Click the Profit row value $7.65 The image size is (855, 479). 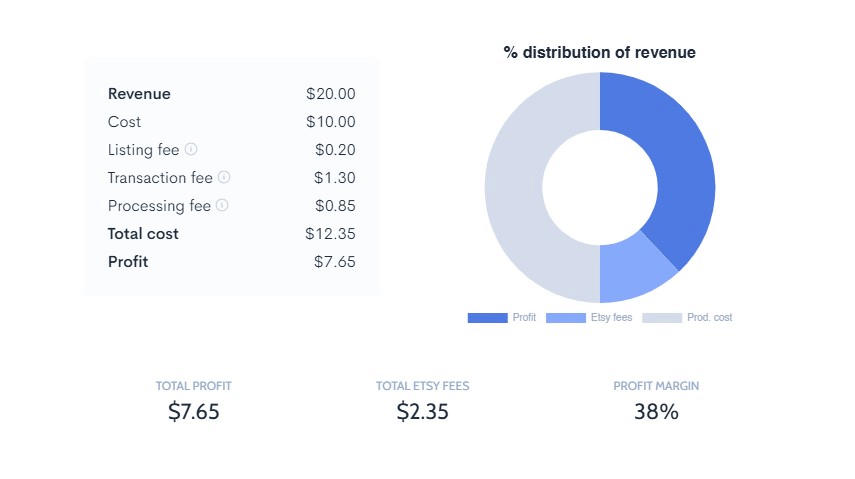point(334,262)
